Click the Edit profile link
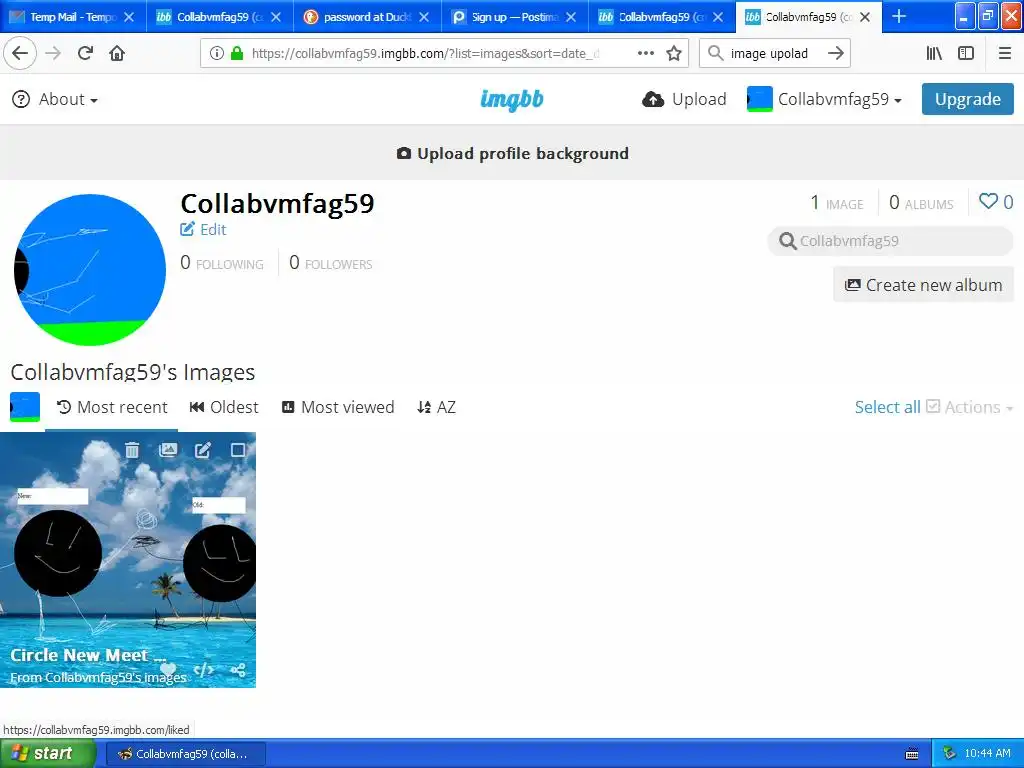The width and height of the screenshot is (1024, 768). tap(203, 229)
